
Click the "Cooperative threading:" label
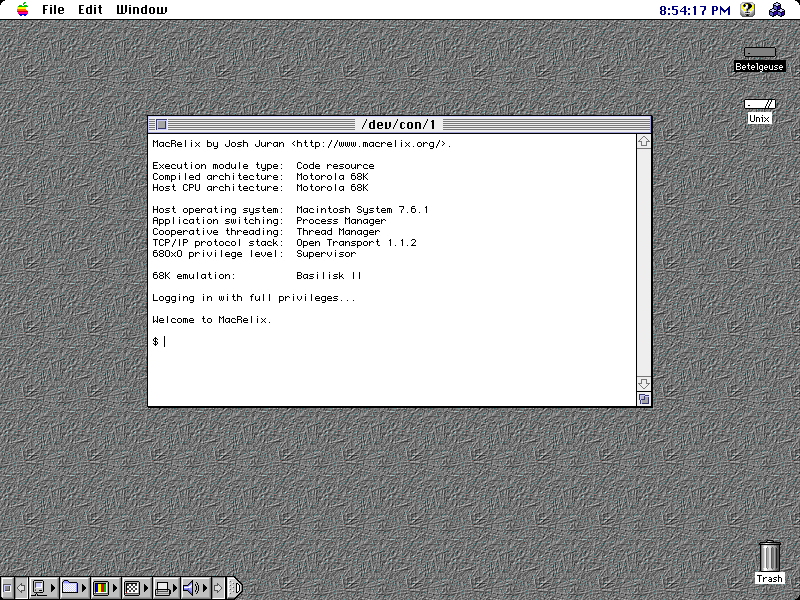pyautogui.click(x=218, y=232)
